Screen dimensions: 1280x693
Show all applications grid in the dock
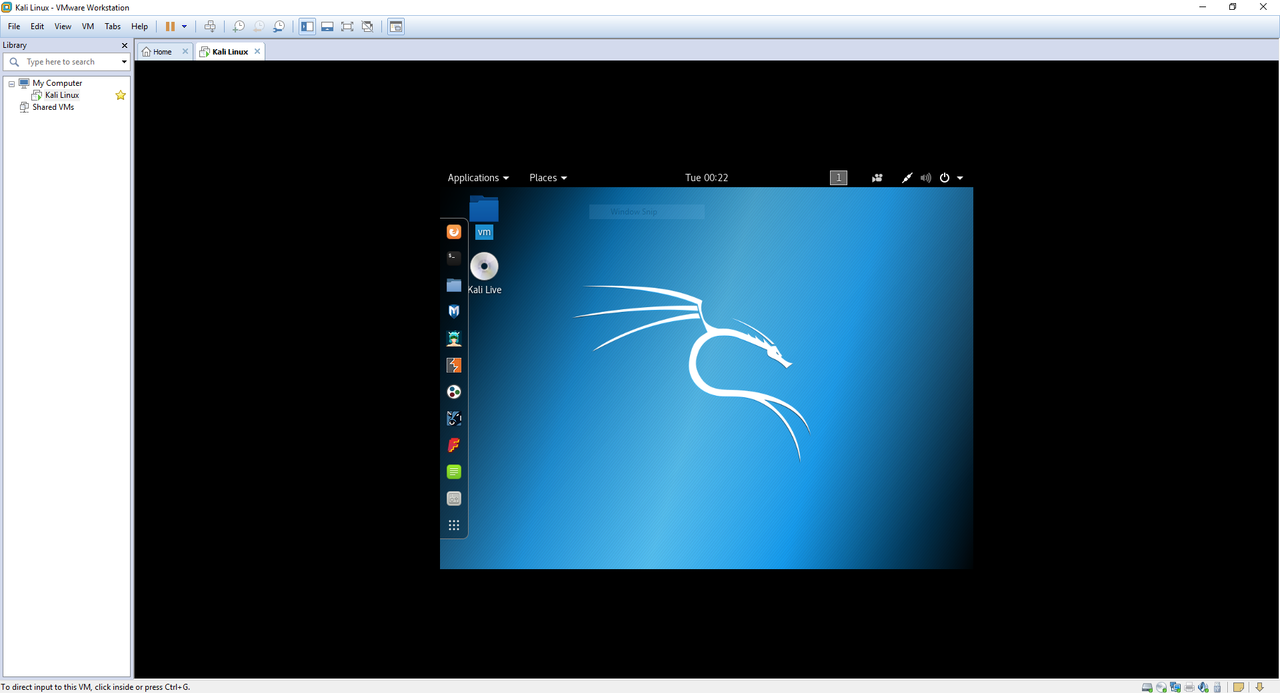pyautogui.click(x=454, y=525)
